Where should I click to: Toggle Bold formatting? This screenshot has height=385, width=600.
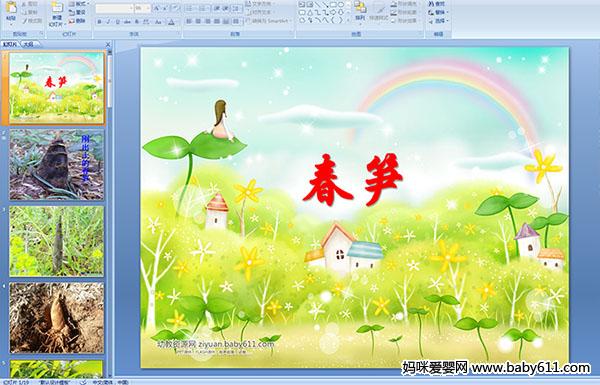tap(99, 22)
